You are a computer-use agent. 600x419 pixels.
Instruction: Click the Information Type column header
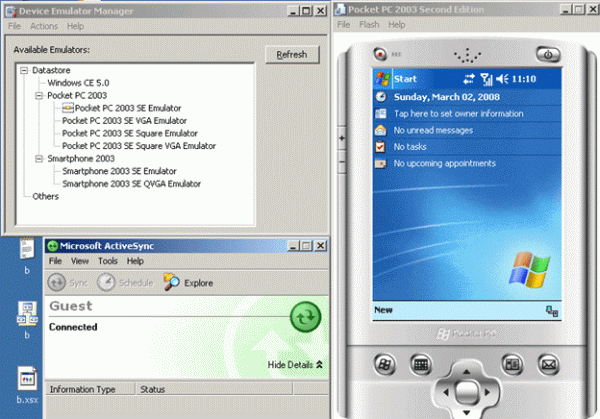(x=90, y=389)
